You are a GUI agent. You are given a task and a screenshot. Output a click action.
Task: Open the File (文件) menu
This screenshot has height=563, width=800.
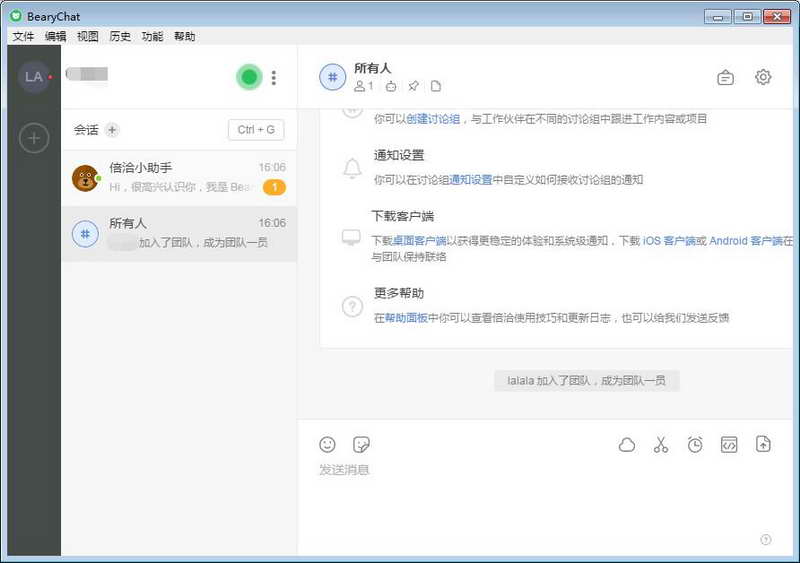pyautogui.click(x=23, y=36)
